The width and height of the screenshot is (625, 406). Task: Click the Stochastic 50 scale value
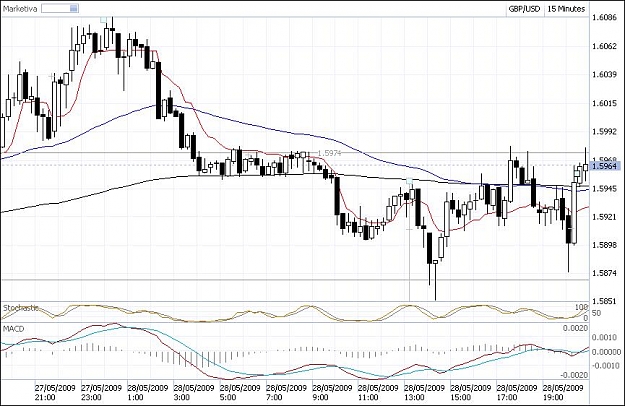(x=596, y=313)
